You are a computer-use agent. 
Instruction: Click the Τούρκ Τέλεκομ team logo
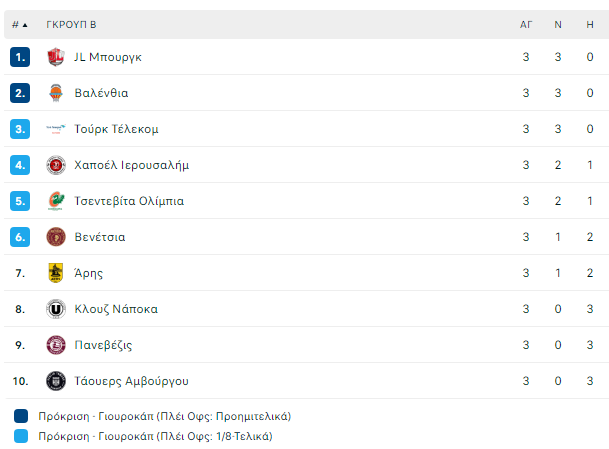pos(56,129)
